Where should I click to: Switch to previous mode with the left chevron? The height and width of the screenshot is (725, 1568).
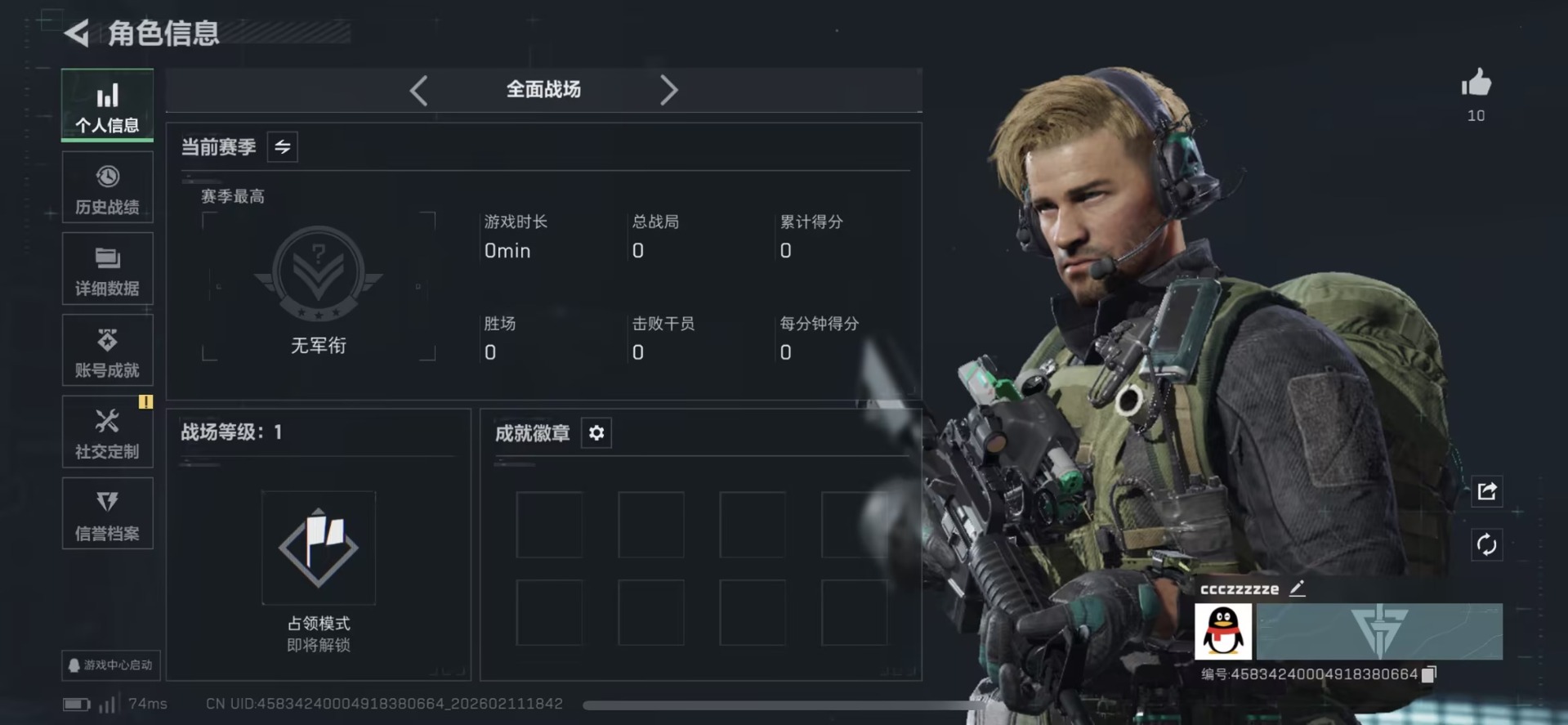(418, 90)
